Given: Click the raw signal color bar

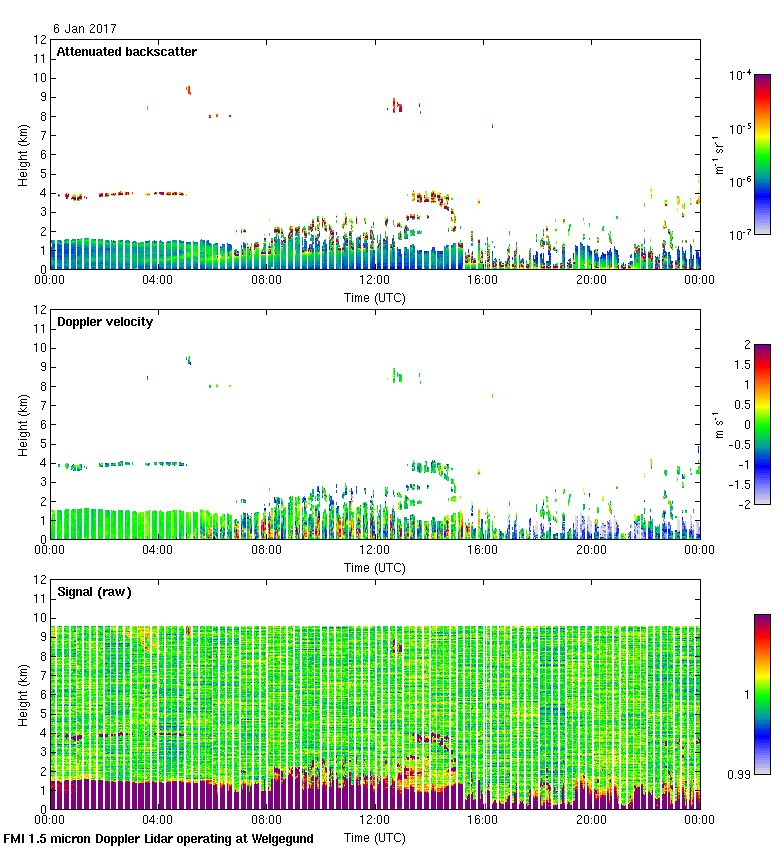Looking at the screenshot, I should point(762,694).
